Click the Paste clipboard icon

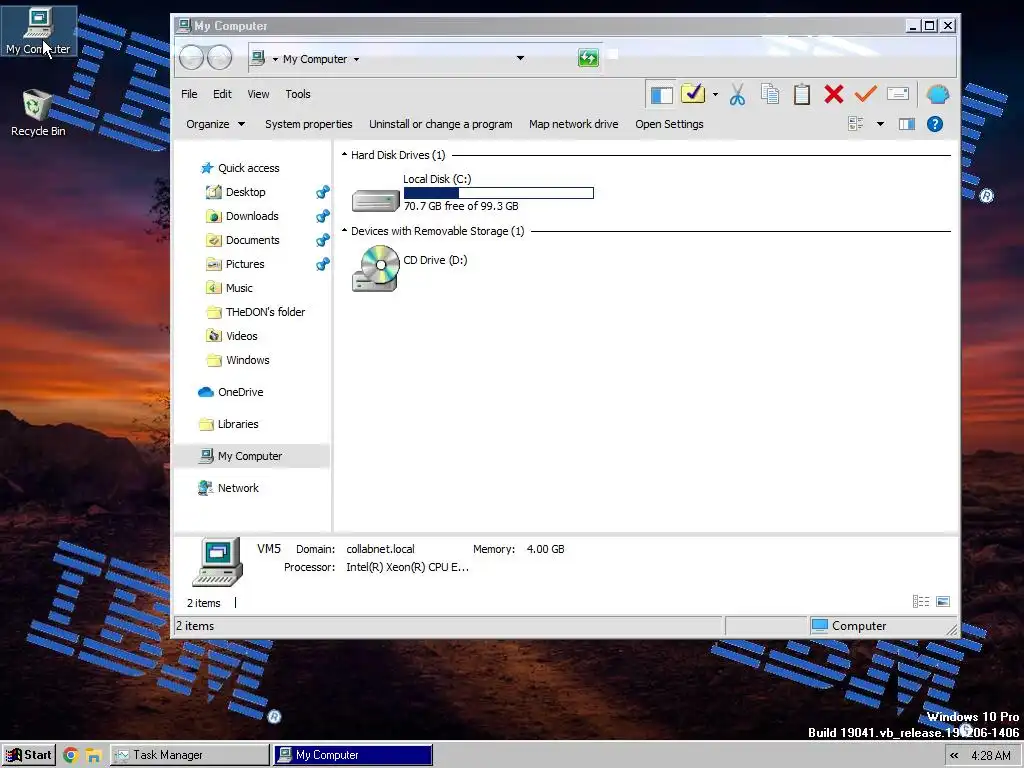tap(802, 95)
